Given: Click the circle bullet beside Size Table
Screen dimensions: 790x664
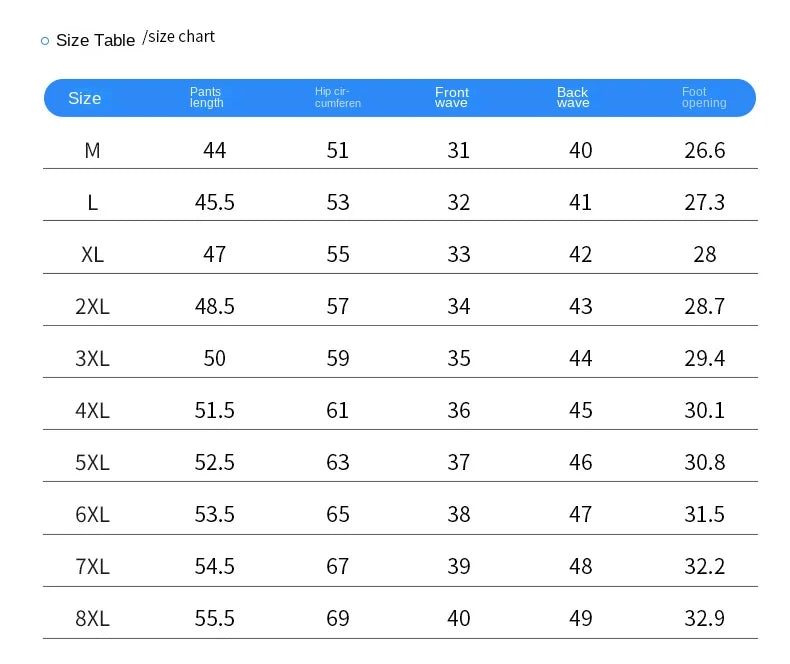Looking at the screenshot, I should (45, 41).
